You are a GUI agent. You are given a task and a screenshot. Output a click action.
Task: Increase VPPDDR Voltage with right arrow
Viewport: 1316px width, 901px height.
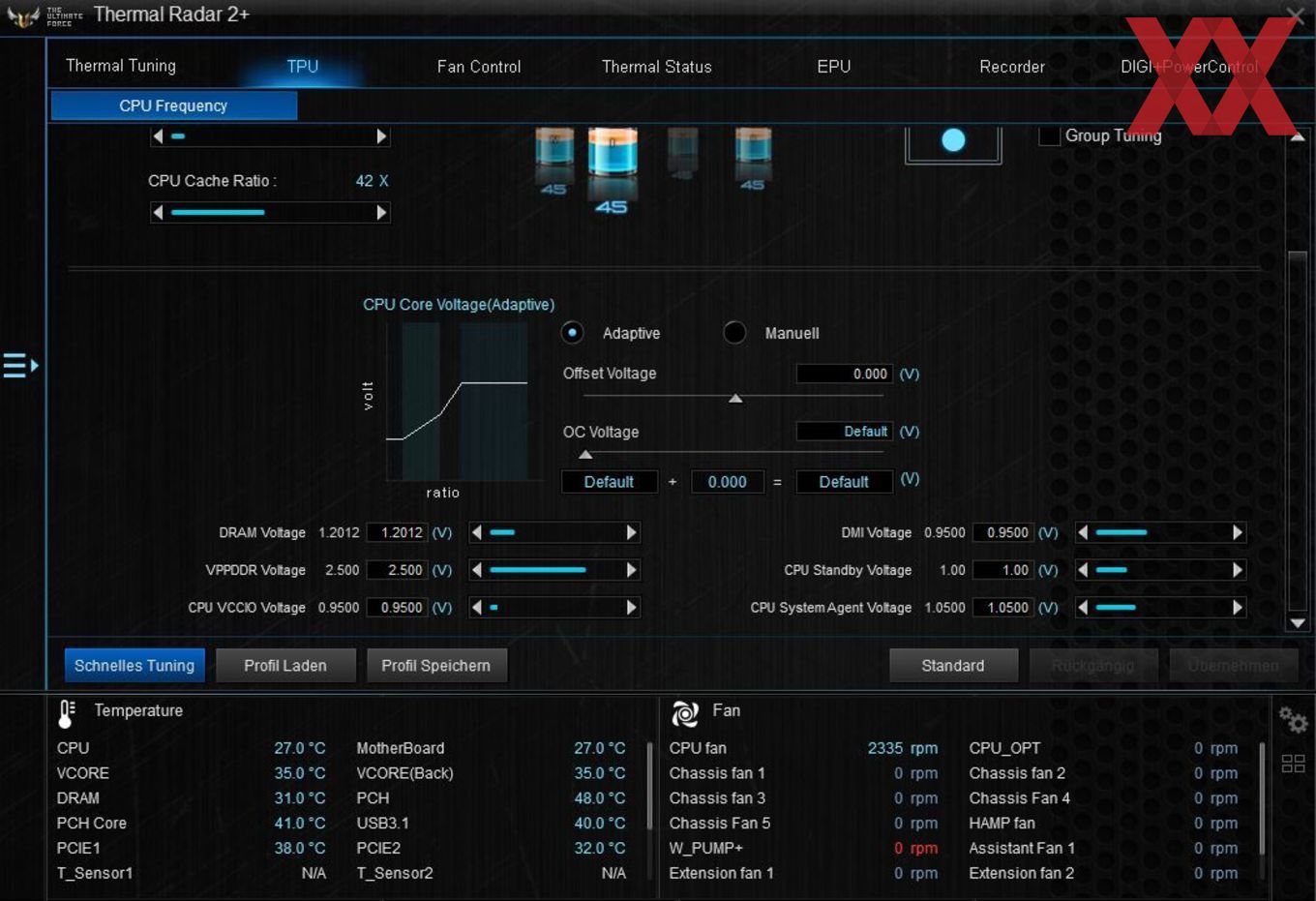pos(632,570)
